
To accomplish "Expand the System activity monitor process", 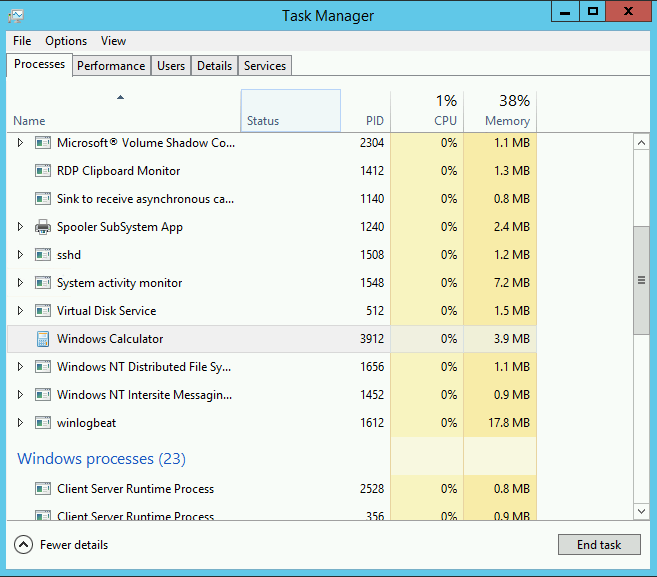I will pyautogui.click(x=20, y=283).
